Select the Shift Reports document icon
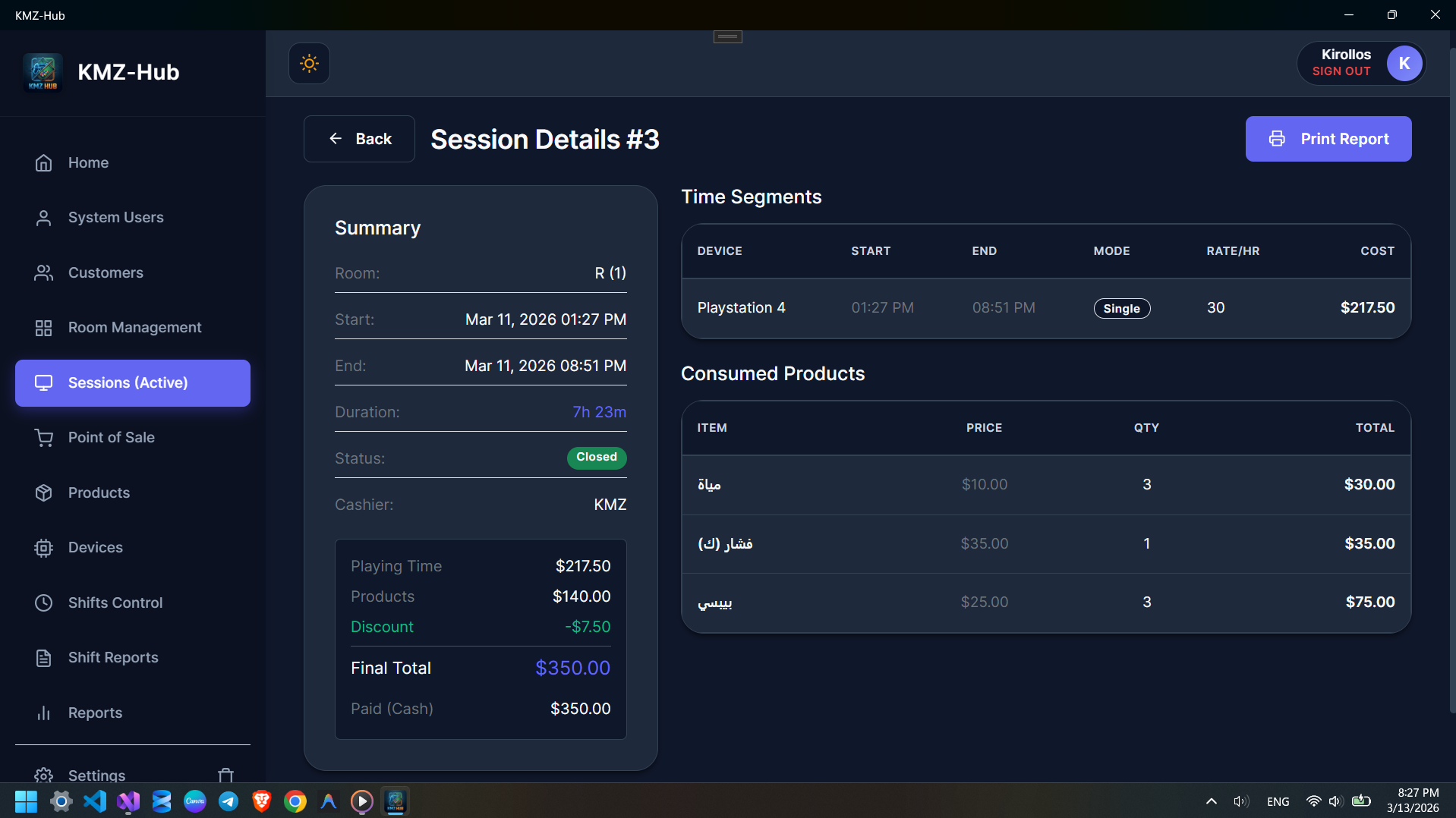 tap(43, 657)
